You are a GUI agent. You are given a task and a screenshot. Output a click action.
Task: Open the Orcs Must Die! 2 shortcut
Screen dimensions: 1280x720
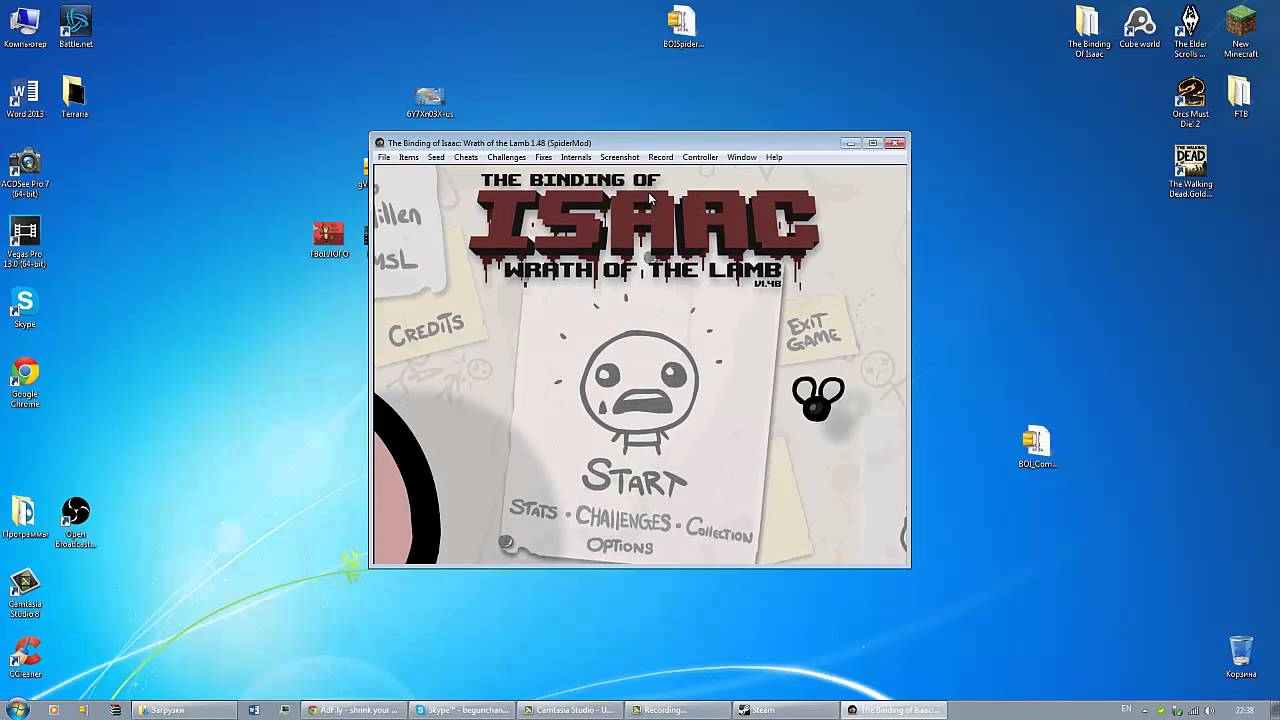point(1190,102)
